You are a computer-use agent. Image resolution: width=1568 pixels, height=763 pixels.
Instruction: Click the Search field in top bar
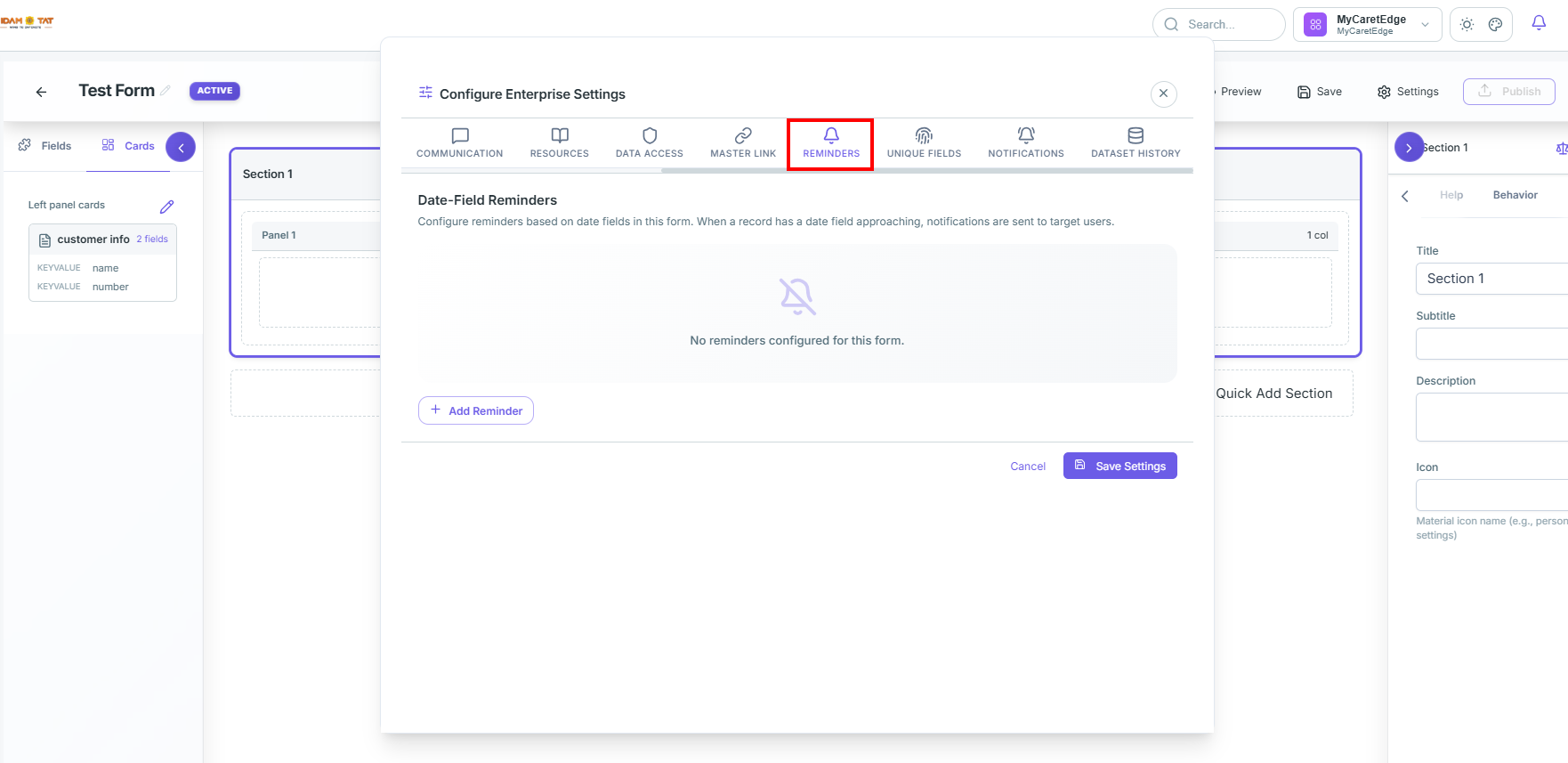[x=1219, y=25]
